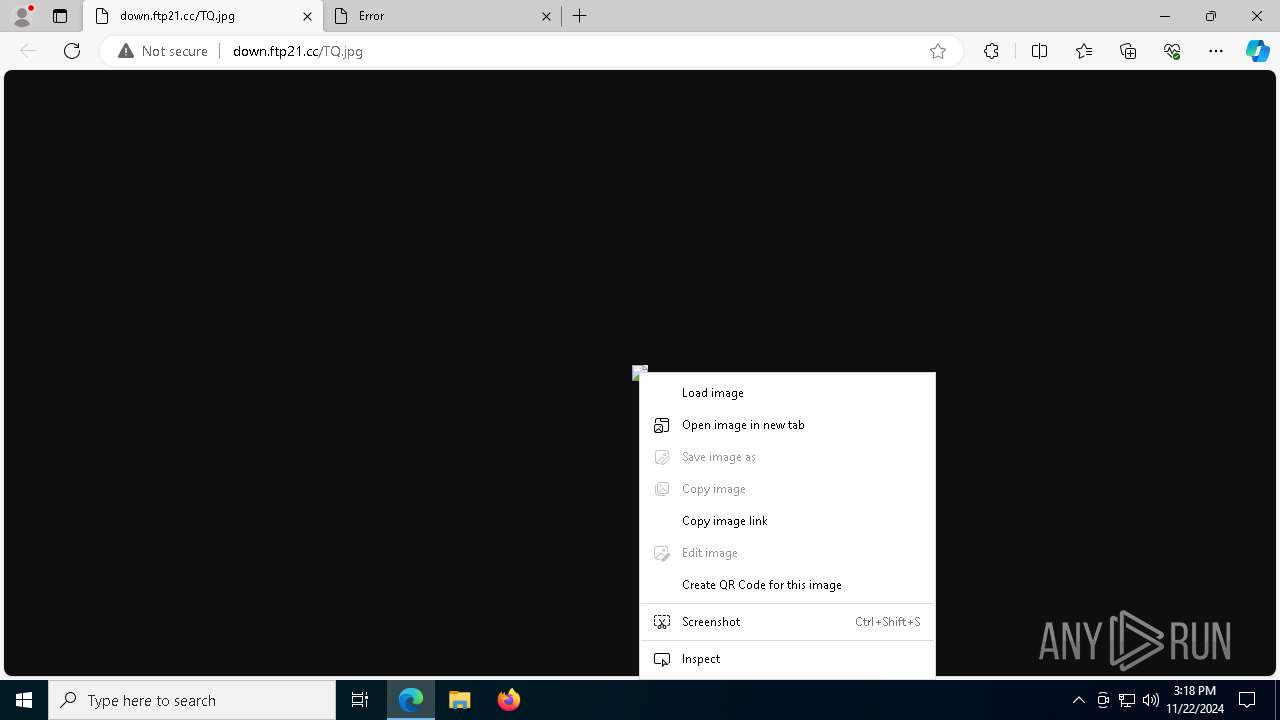Screen dimensions: 1280x720
Task: Click the browser back arrow
Action: (28, 51)
